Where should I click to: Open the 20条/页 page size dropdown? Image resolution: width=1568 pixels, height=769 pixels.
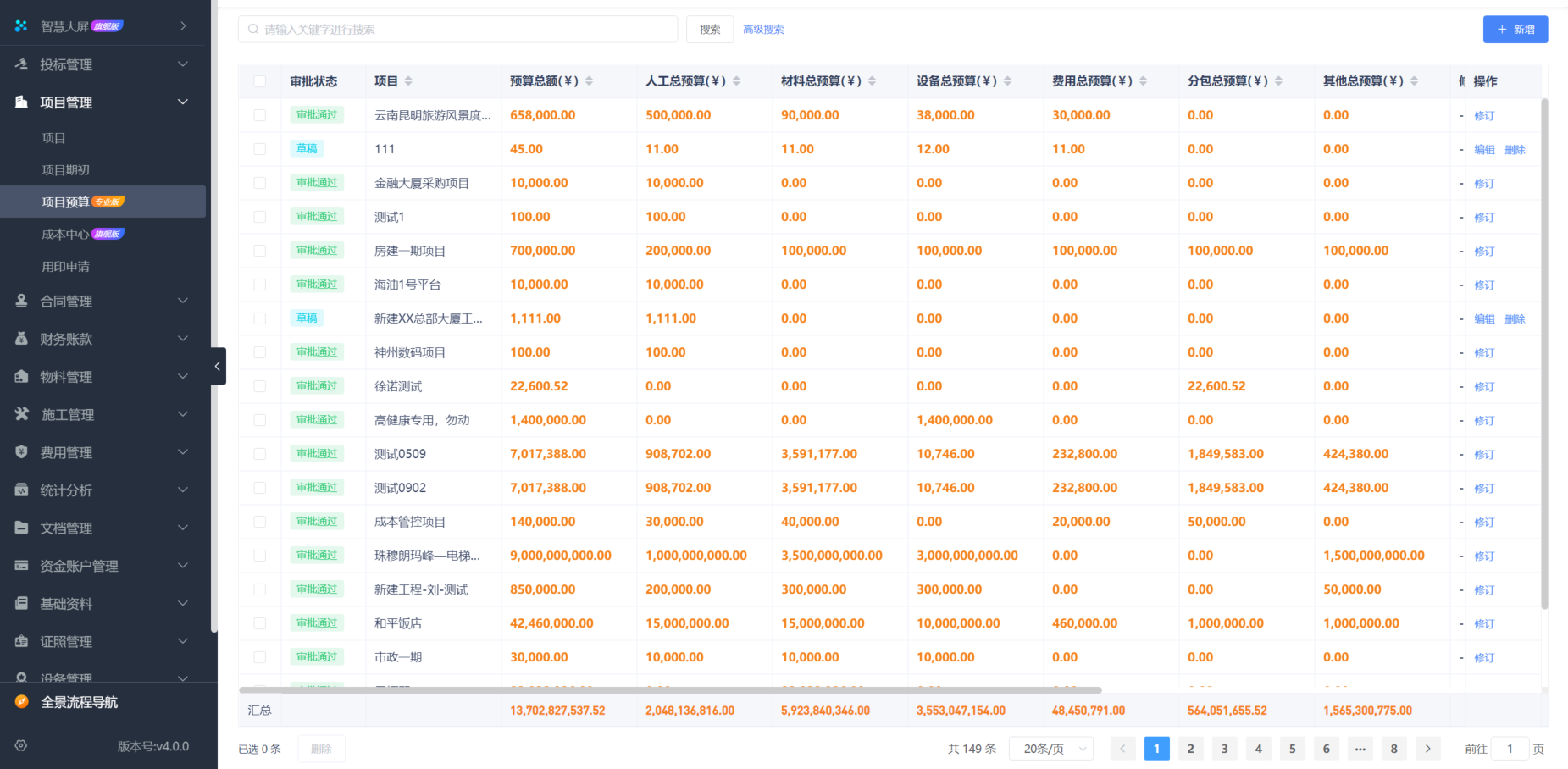(1050, 749)
